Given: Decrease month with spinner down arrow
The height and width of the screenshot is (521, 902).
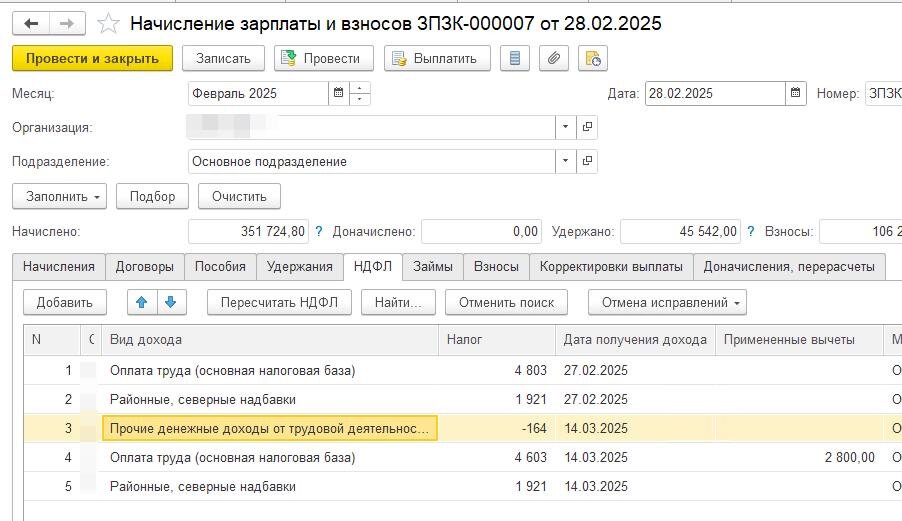Looking at the screenshot, I should pos(360,99).
